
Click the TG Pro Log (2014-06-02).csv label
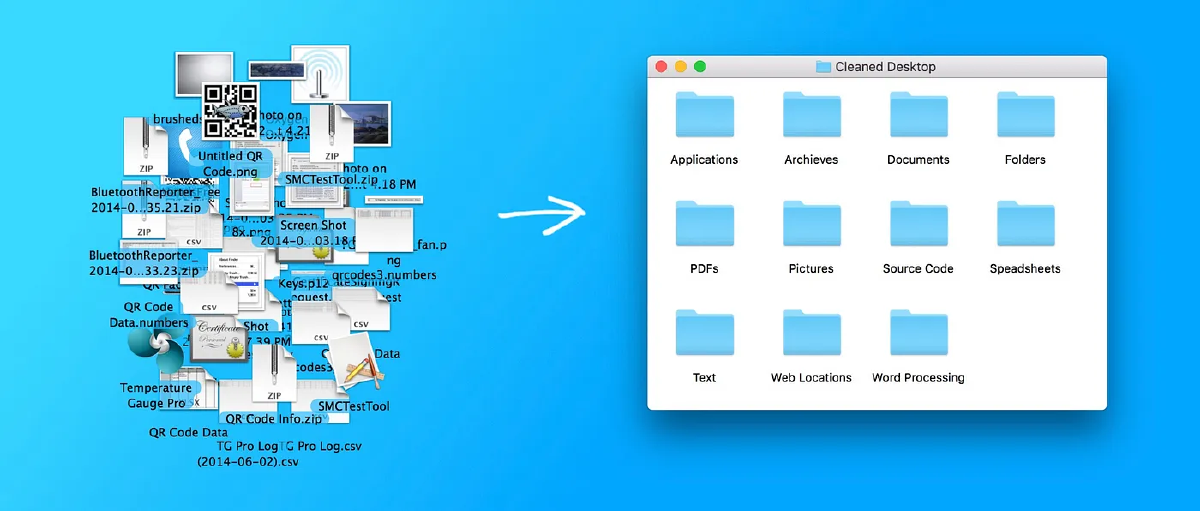click(x=248, y=454)
